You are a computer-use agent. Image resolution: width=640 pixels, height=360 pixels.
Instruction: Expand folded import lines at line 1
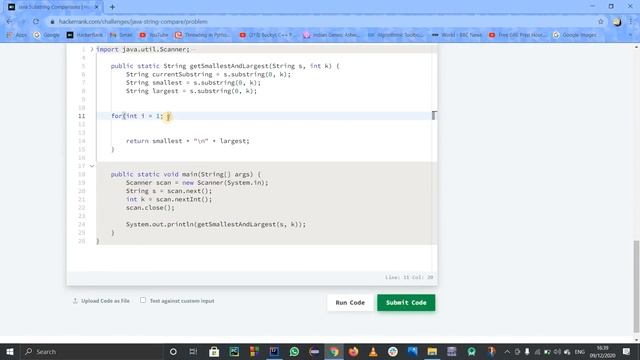tap(92, 49)
